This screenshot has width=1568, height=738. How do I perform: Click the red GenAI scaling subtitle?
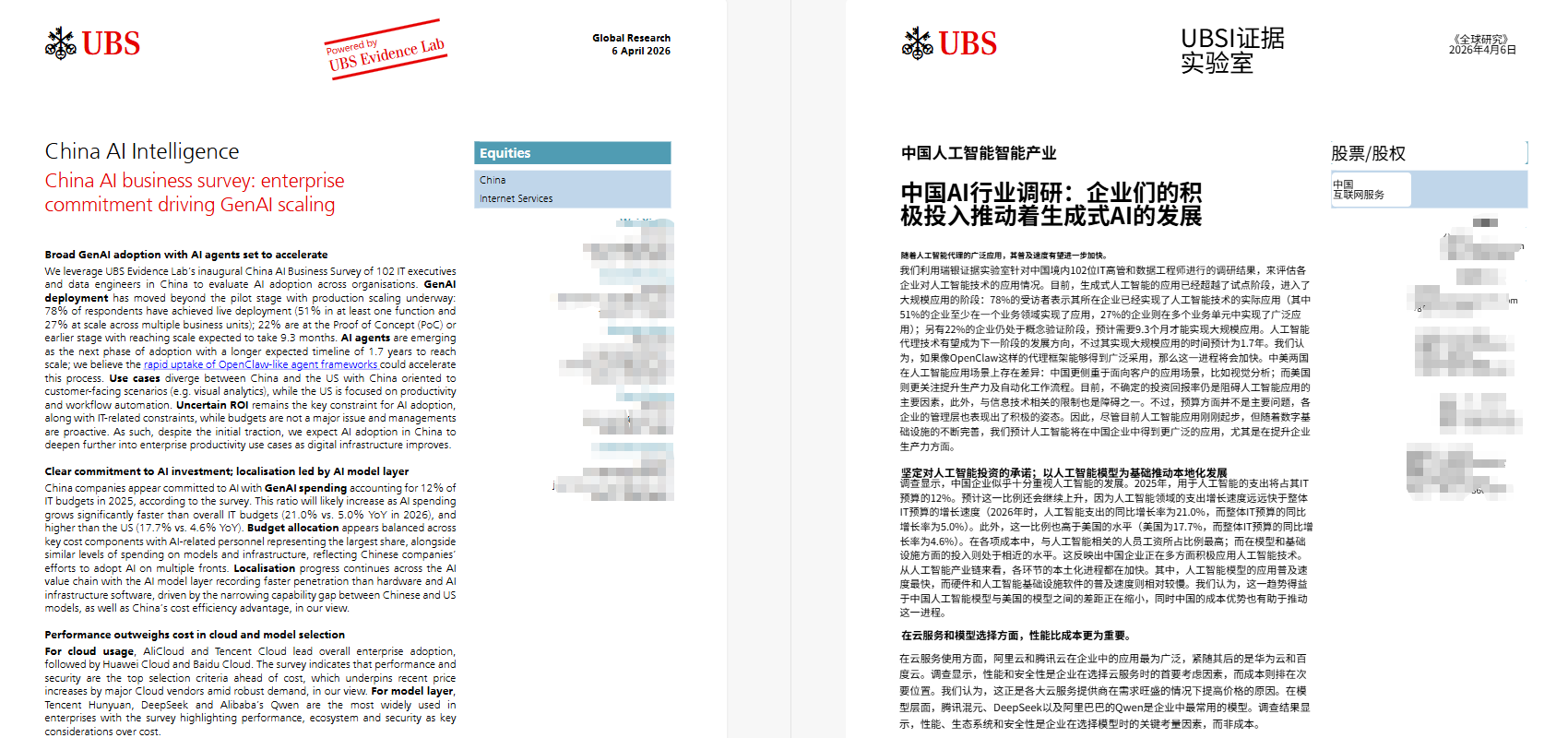pos(194,193)
